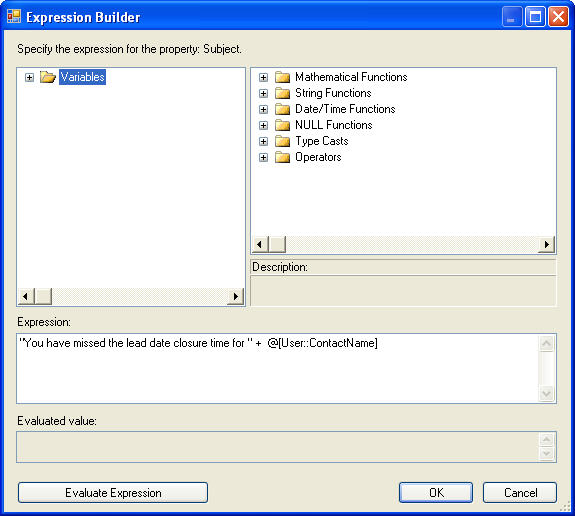Image resolution: width=575 pixels, height=516 pixels.
Task: Select the Operators label
Action: (x=318, y=157)
